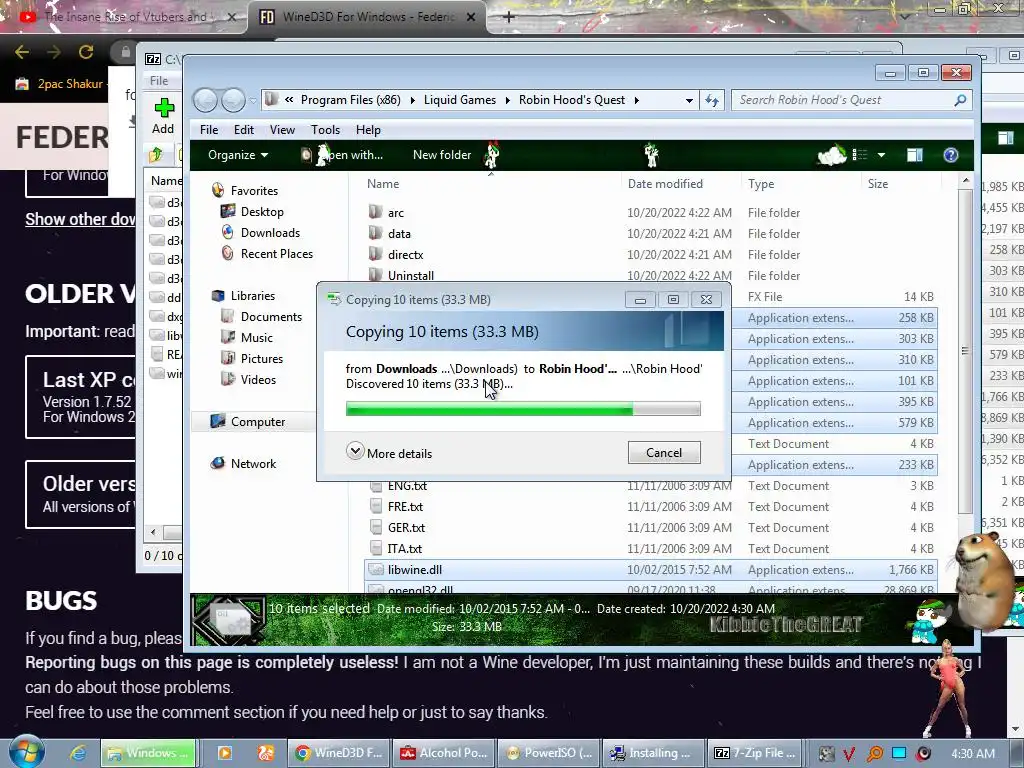Create a New folder
1024x768 pixels.
441,155
